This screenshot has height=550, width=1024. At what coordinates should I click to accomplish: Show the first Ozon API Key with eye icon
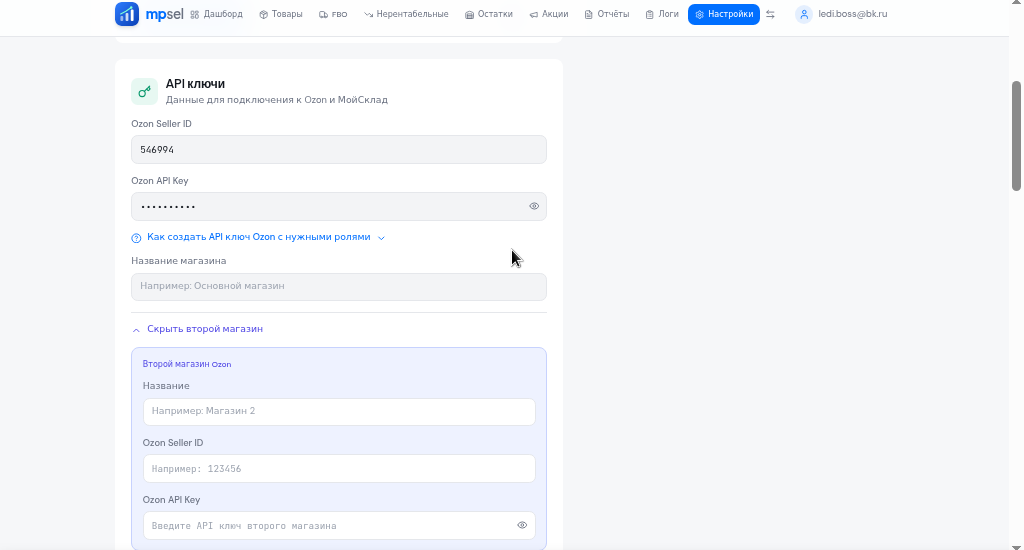[534, 206]
